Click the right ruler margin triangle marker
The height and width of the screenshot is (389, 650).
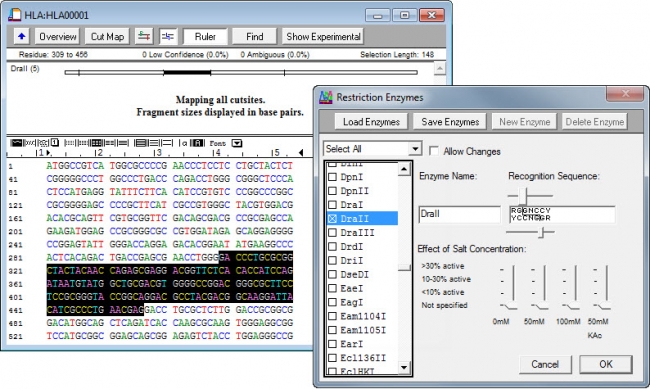point(301,153)
